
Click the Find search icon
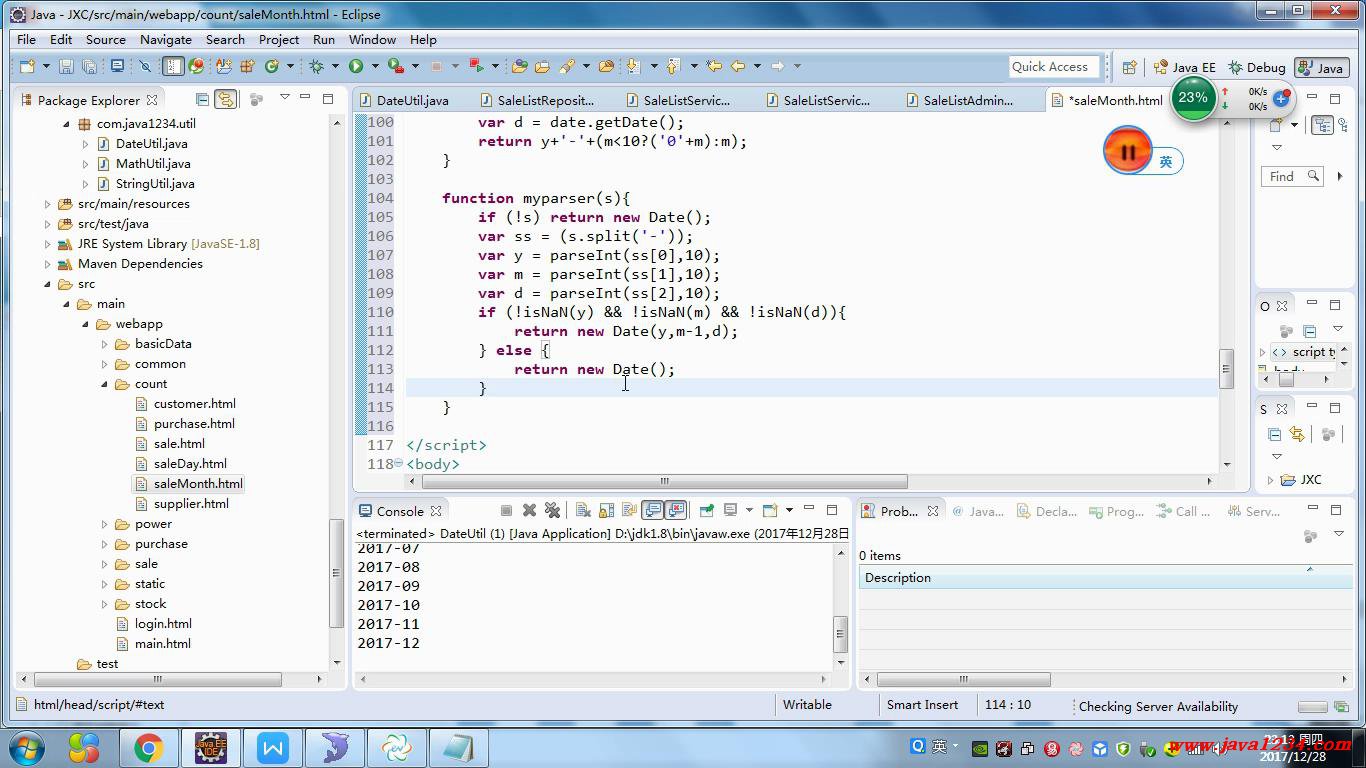tap(1313, 176)
